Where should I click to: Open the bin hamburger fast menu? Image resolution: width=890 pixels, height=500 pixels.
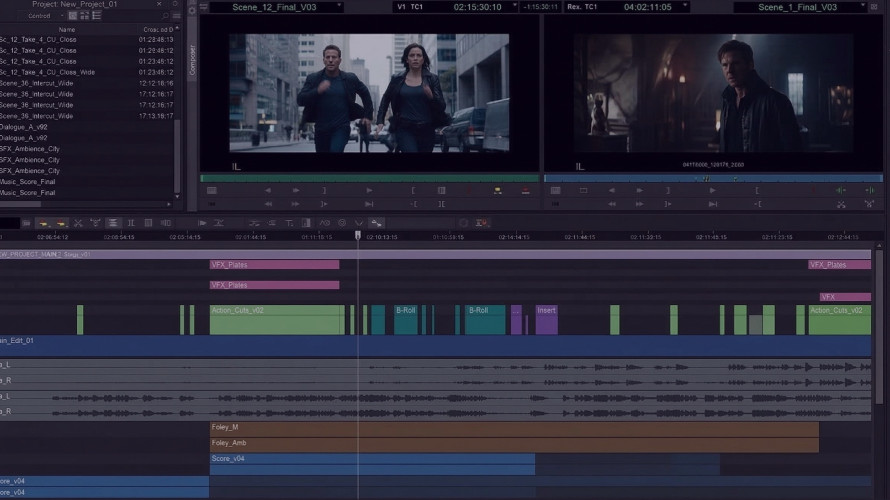coord(176,16)
